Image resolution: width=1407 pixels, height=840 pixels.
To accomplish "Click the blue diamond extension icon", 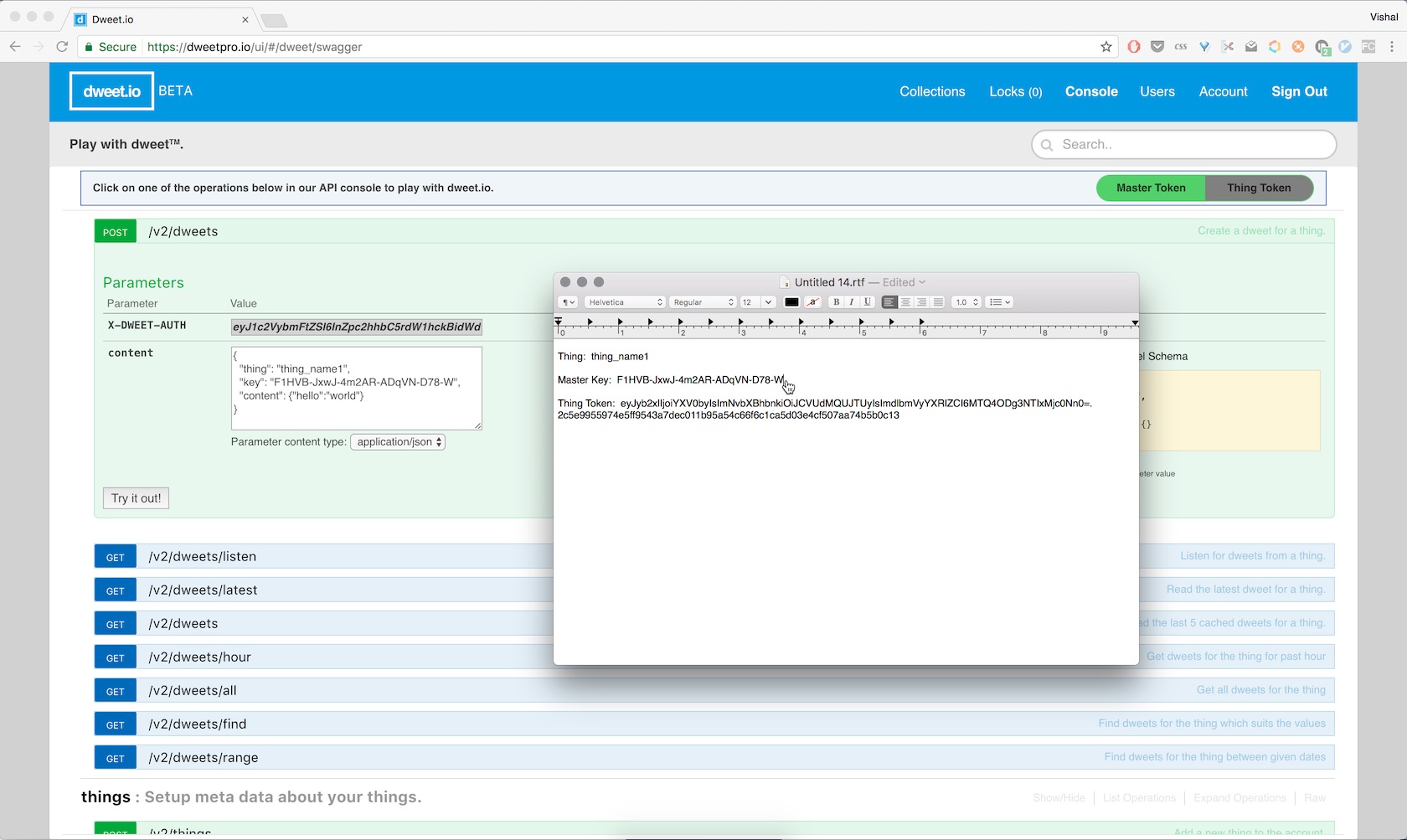I will 1204,47.
